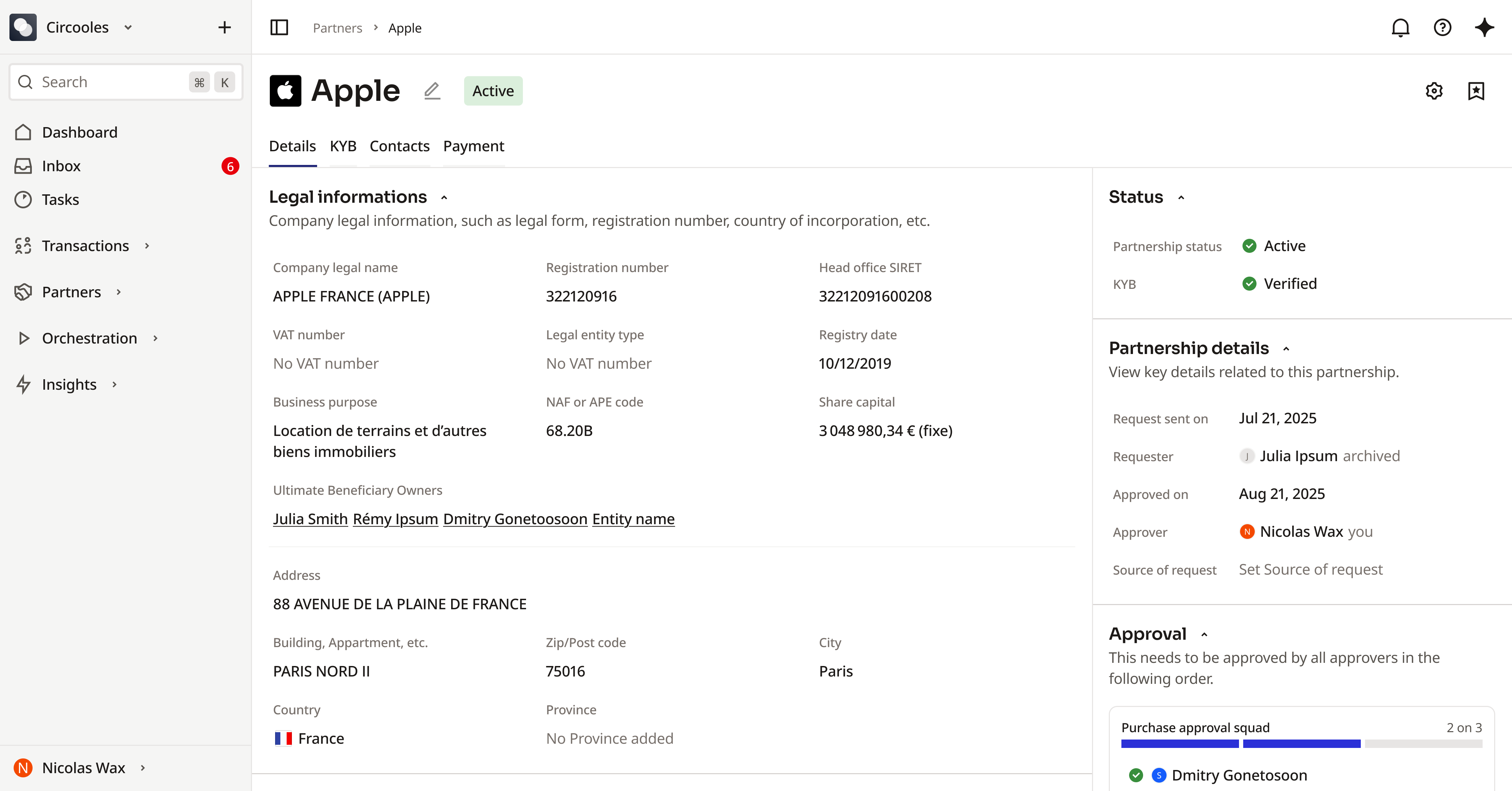
Task: Edit the Apple name with the pencil icon
Action: pyautogui.click(x=432, y=90)
